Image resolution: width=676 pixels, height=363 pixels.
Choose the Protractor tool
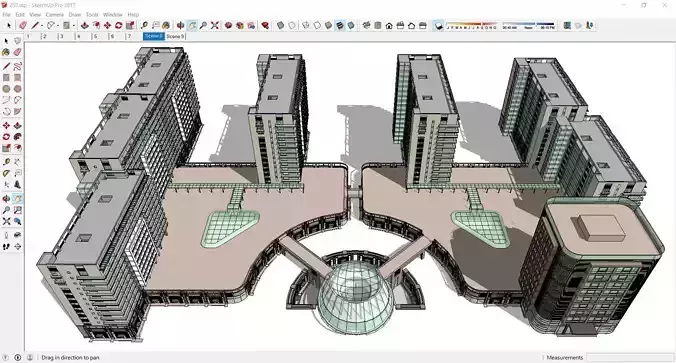[x=6, y=173]
